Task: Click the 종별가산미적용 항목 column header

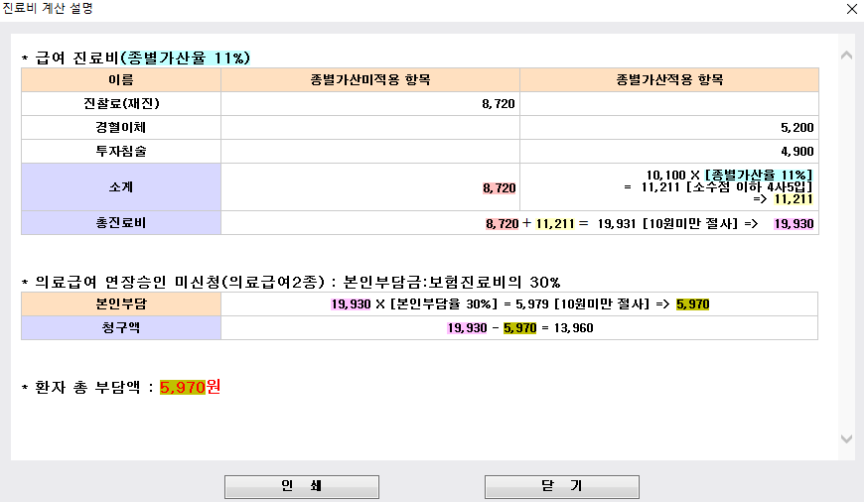Action: (x=370, y=80)
